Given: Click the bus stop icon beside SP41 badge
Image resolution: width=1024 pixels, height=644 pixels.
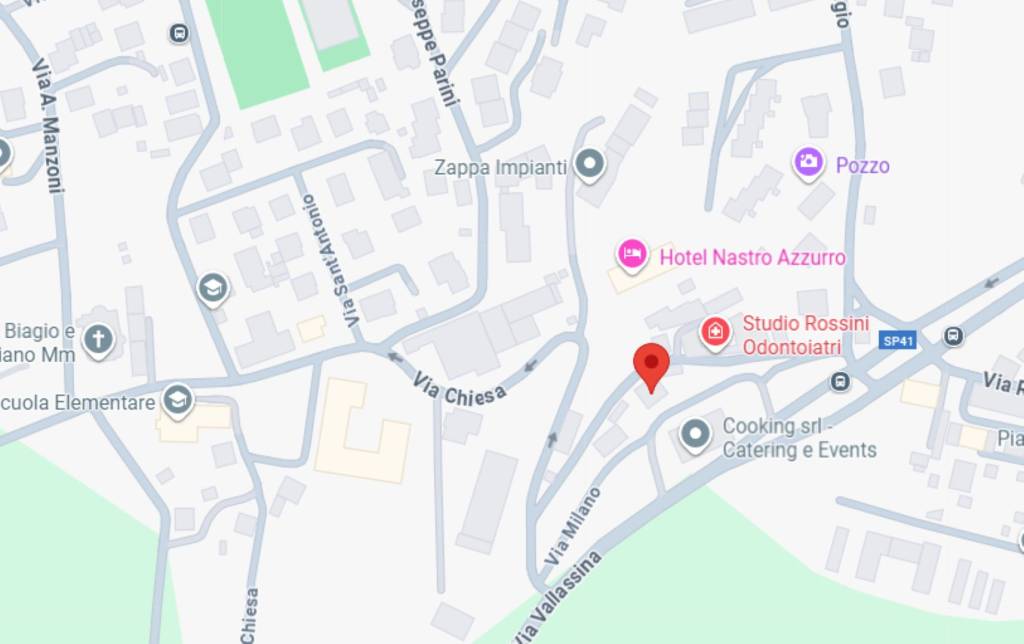Looking at the screenshot, I should click(953, 336).
